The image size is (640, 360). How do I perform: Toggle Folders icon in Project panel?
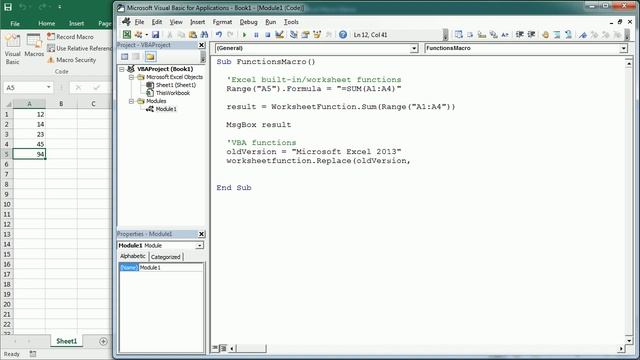coord(150,57)
